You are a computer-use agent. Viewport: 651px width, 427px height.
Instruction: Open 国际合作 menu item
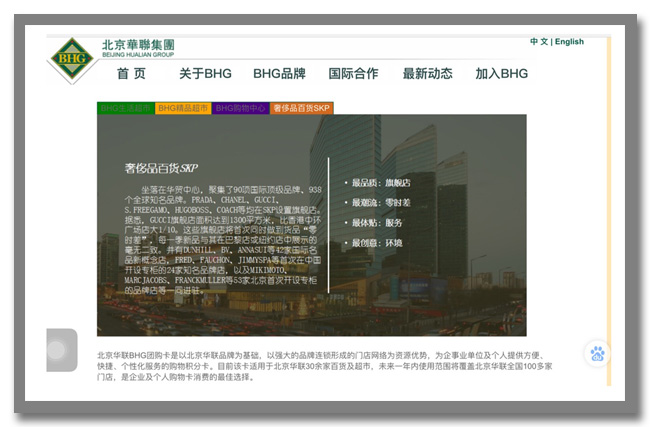[353, 74]
